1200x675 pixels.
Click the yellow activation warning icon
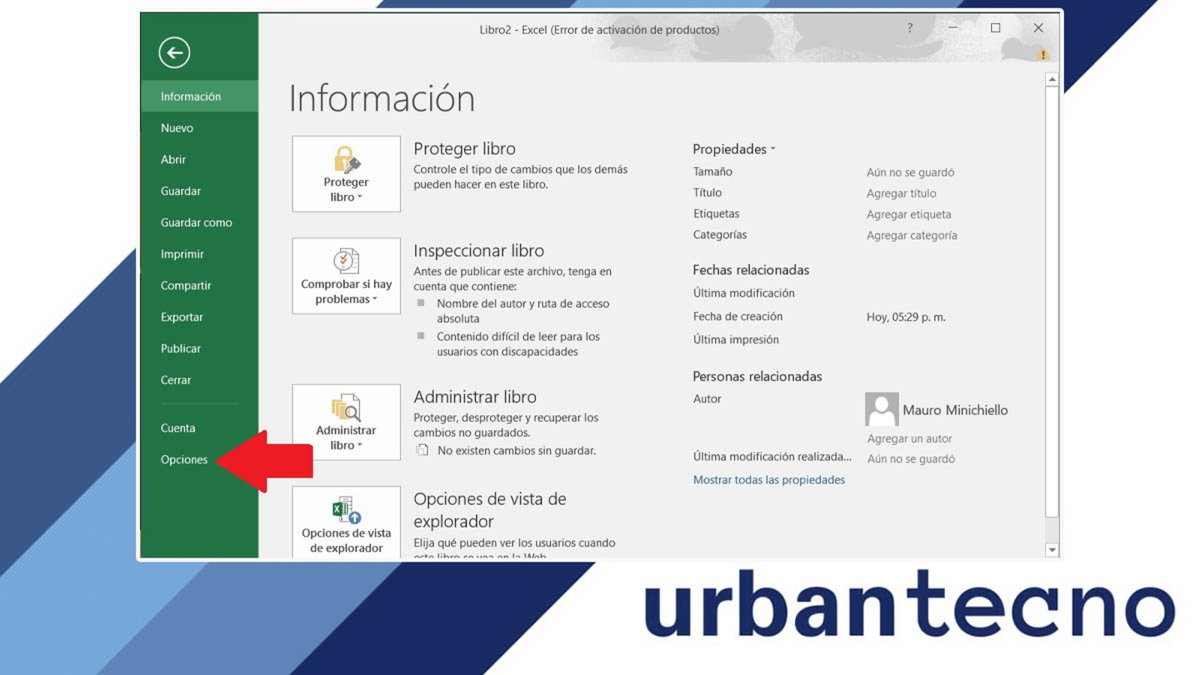tap(1044, 55)
